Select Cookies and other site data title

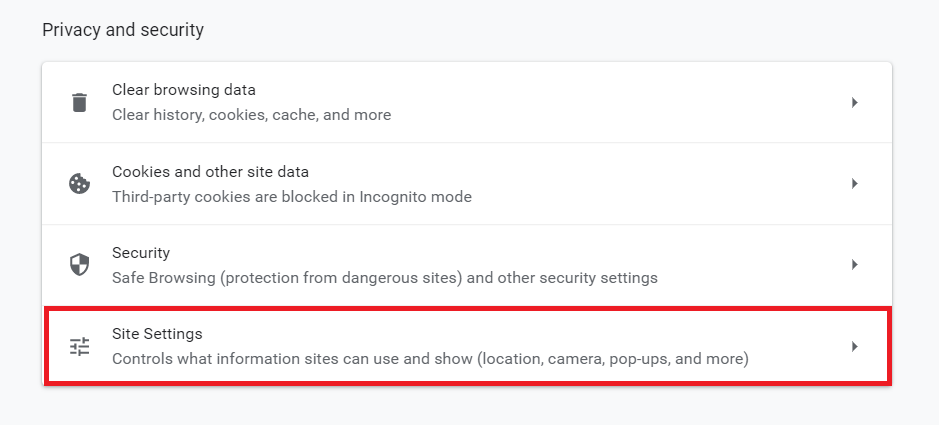[210, 172]
